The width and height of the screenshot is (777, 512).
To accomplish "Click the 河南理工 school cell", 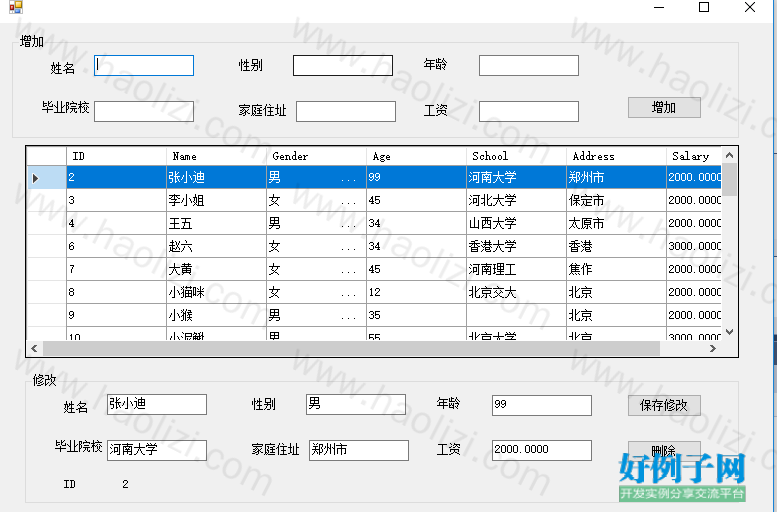I will click(x=516, y=269).
